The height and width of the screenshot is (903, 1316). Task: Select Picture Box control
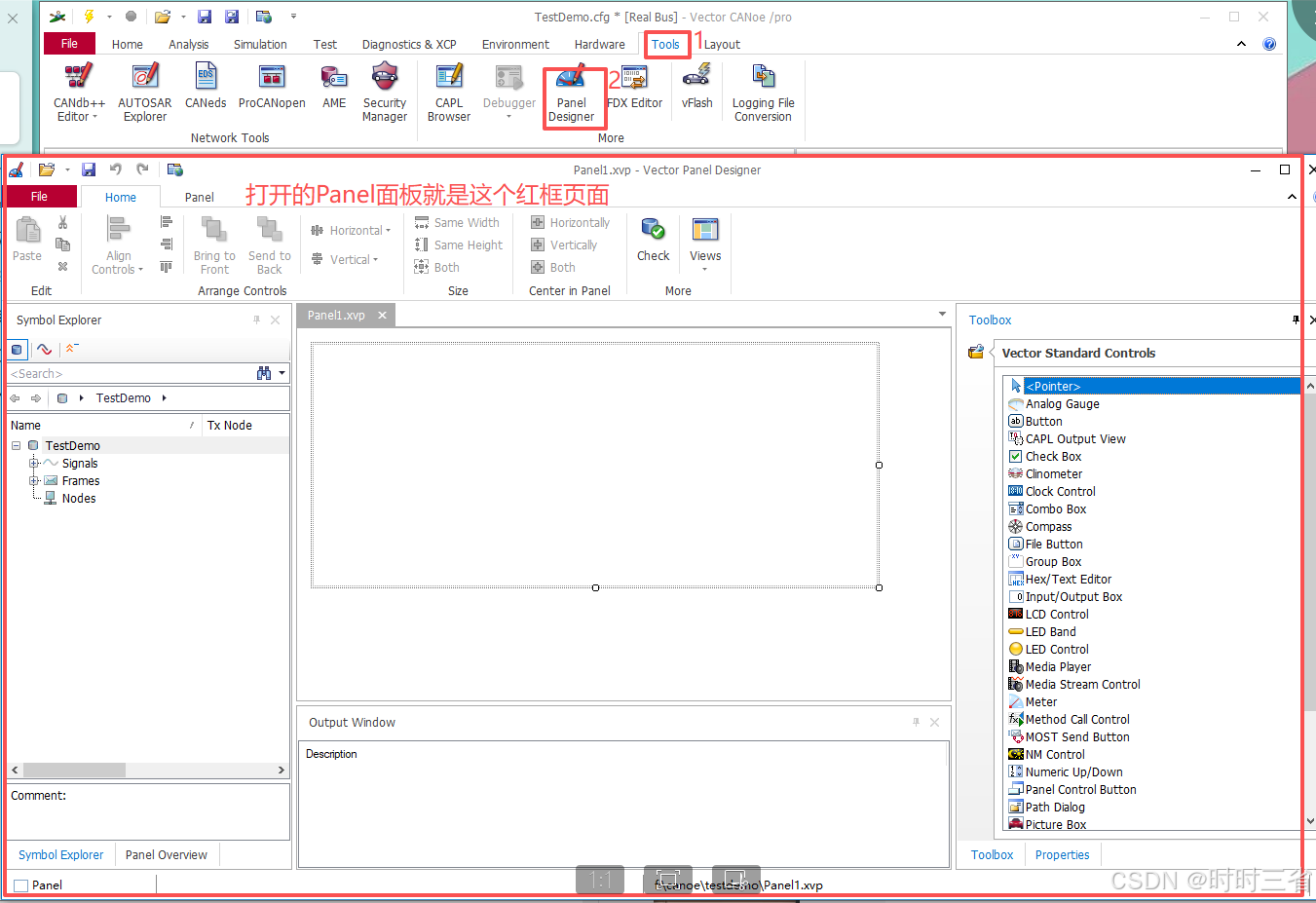[x=1047, y=824]
